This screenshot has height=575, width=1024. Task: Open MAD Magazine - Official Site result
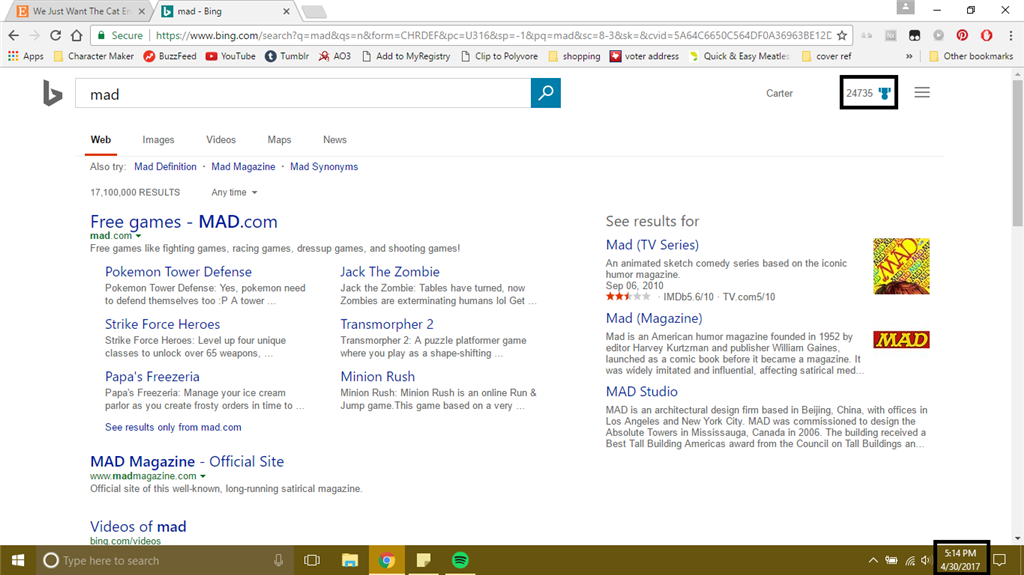(187, 461)
